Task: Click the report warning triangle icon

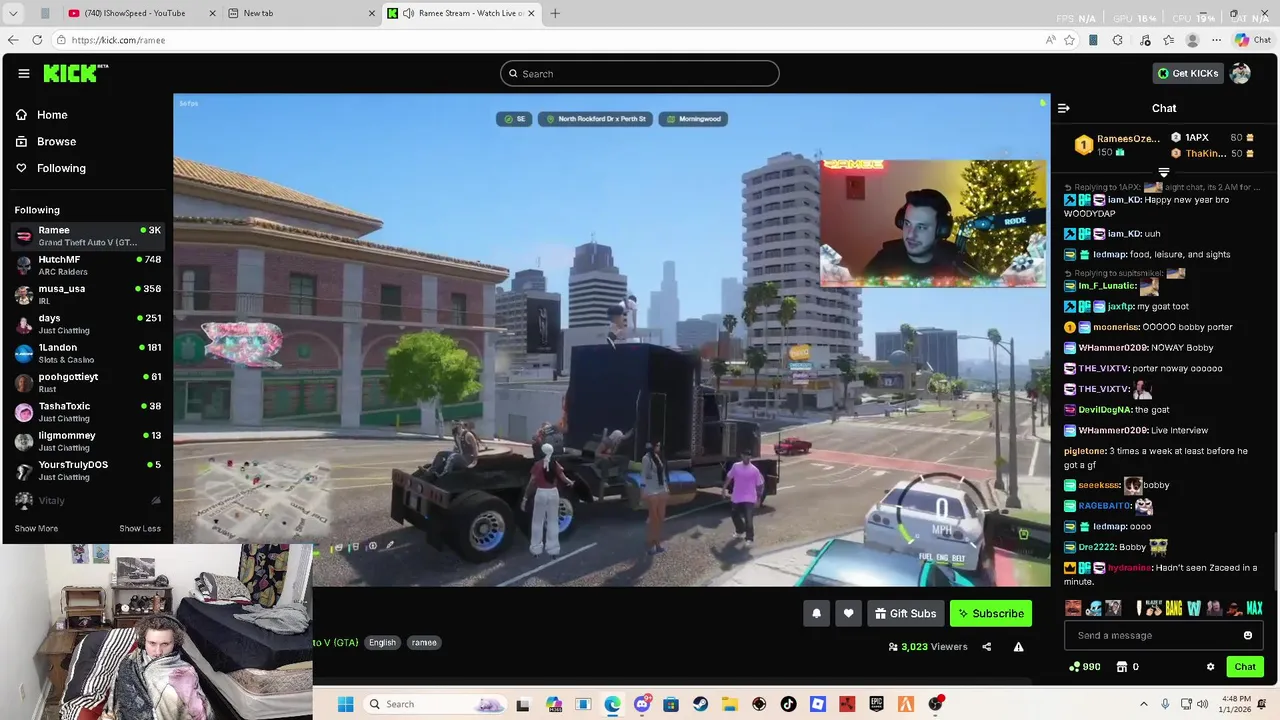Action: [1018, 647]
